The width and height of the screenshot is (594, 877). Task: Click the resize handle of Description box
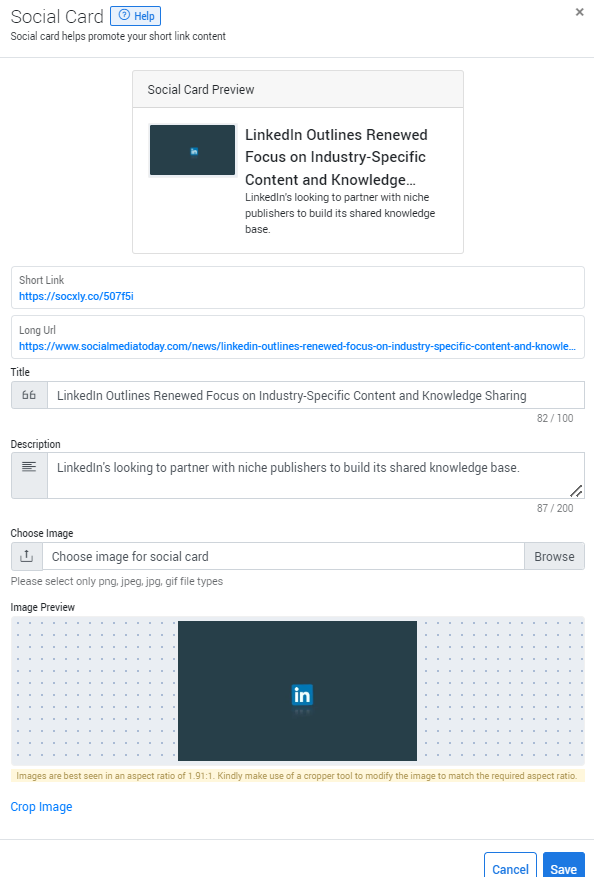pyautogui.click(x=576, y=491)
